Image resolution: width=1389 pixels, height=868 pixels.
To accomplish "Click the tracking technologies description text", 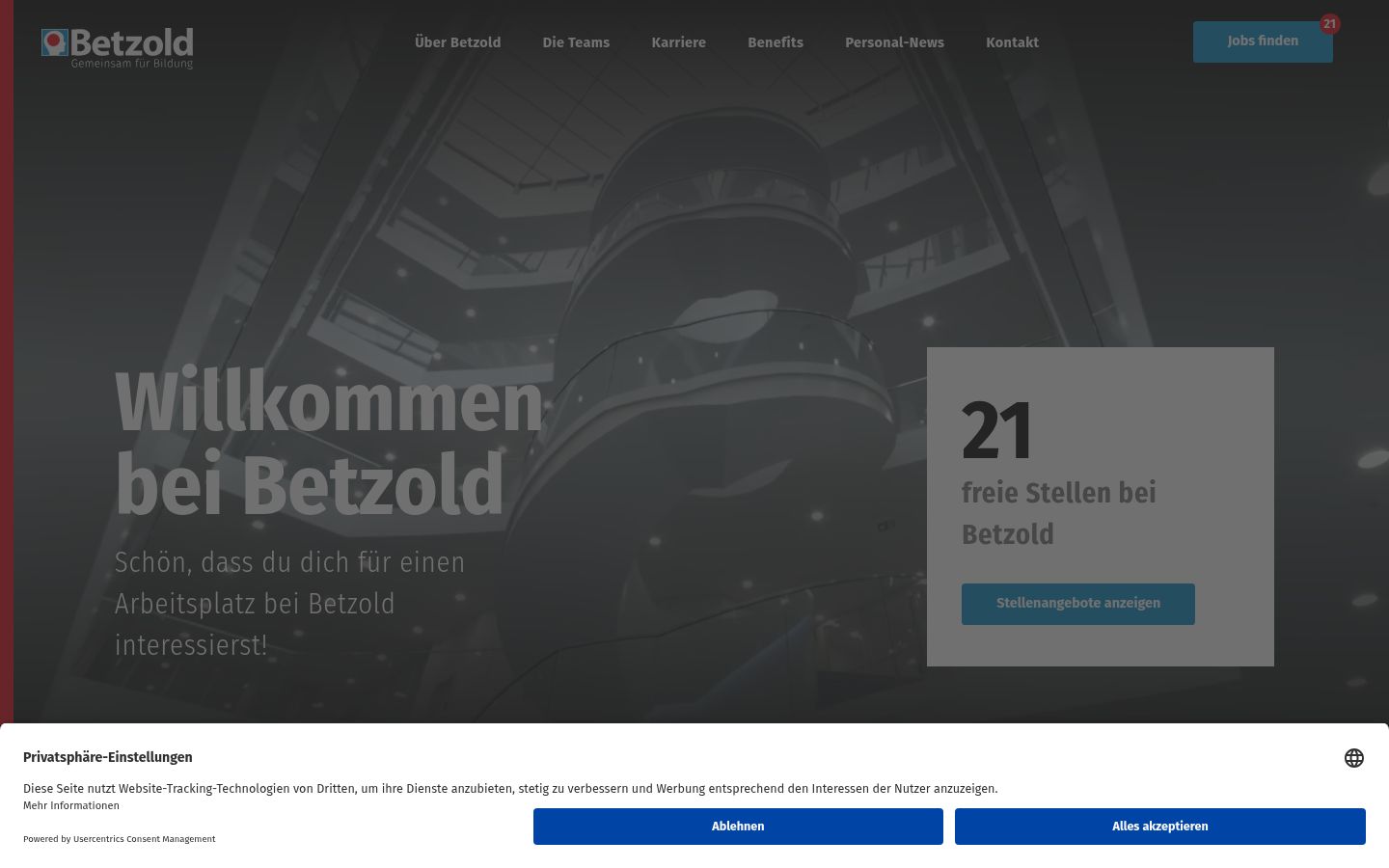I will pyautogui.click(x=510, y=789).
